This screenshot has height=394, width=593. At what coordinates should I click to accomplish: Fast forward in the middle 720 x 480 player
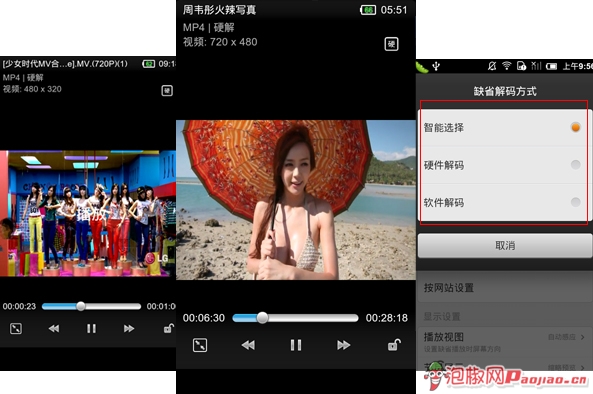pos(343,345)
